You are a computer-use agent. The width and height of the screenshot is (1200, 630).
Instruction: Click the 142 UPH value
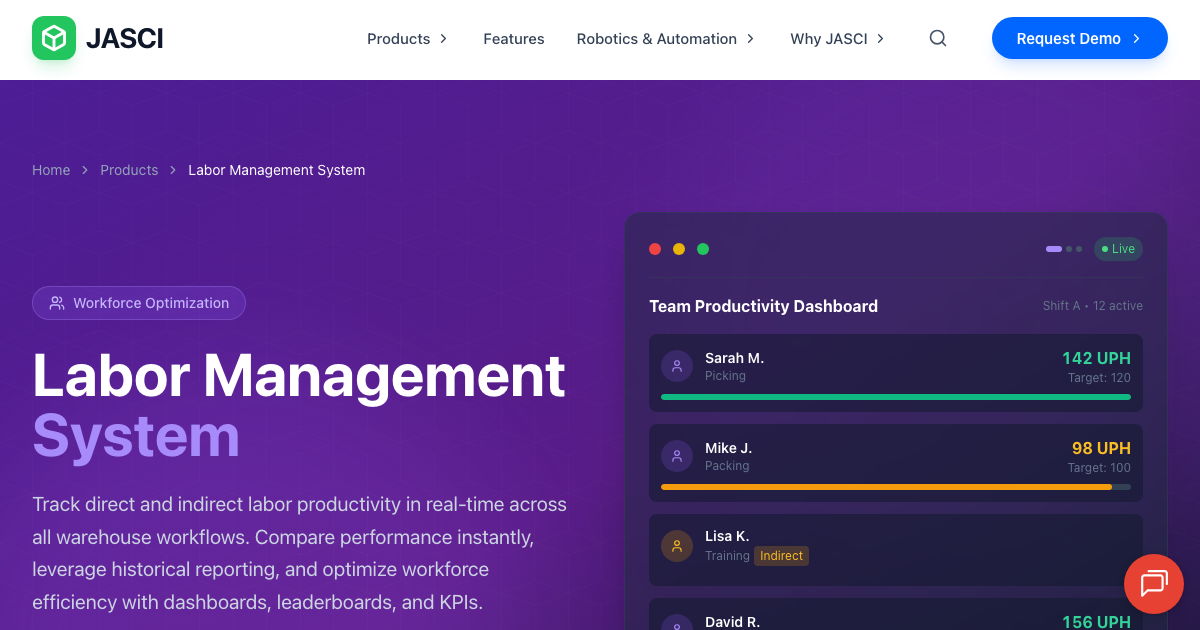coord(1096,358)
